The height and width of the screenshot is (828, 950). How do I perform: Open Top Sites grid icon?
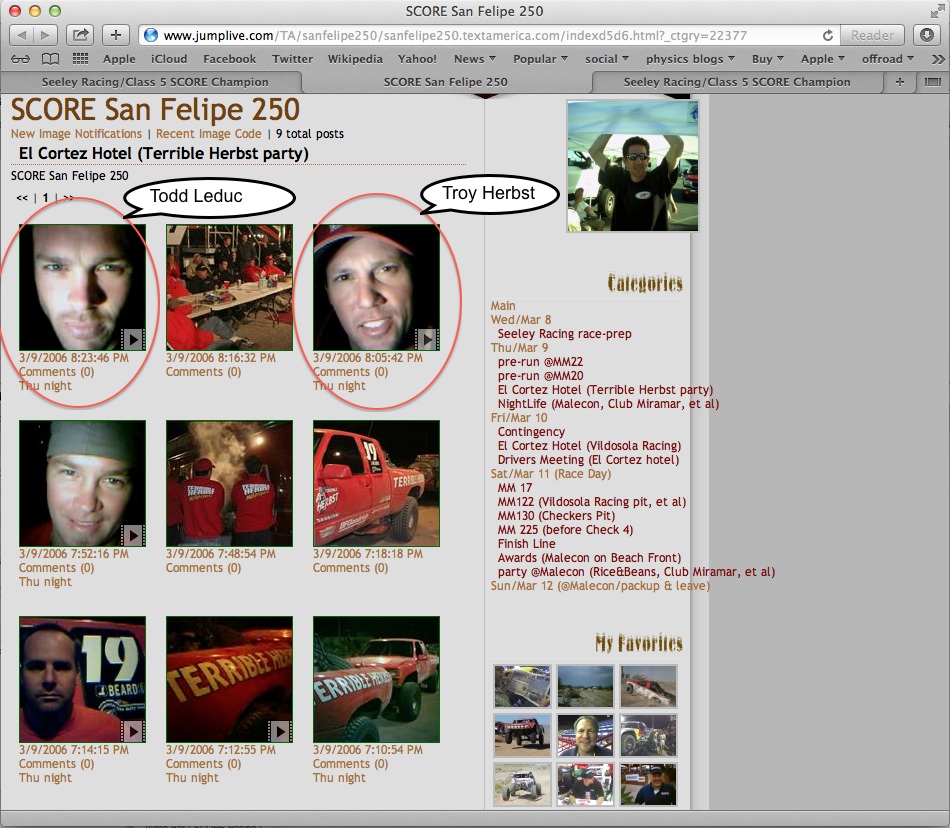(80, 59)
